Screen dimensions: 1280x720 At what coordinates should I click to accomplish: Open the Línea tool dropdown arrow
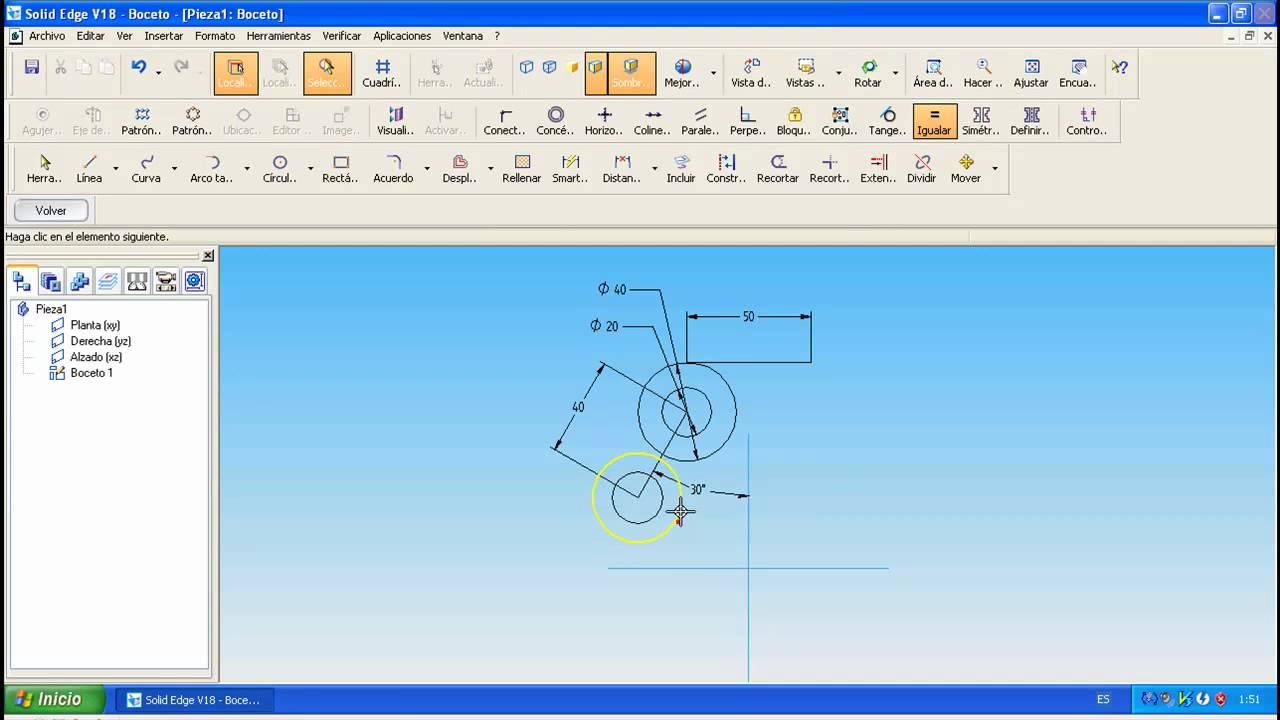coord(115,168)
